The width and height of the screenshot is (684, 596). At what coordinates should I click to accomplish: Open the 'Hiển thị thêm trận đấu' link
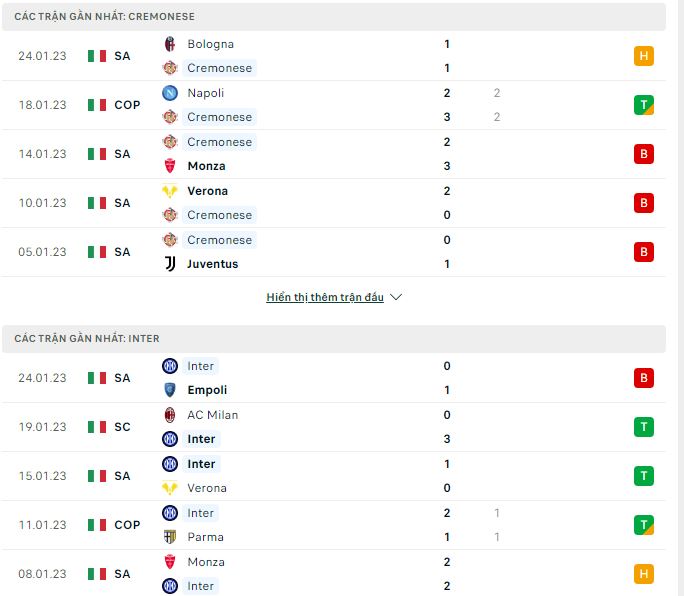click(325, 297)
